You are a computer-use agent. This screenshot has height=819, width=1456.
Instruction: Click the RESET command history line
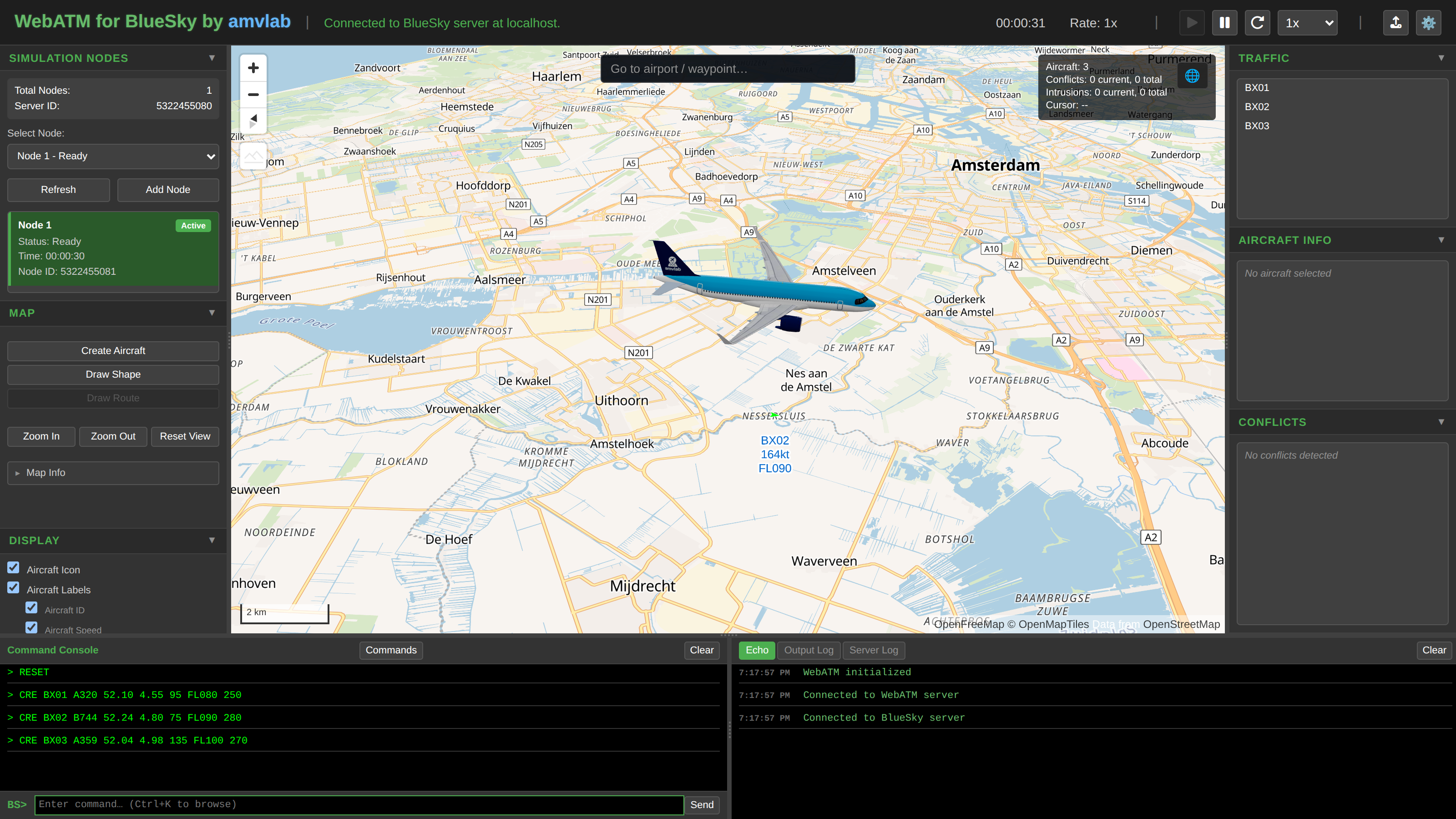tap(364, 672)
